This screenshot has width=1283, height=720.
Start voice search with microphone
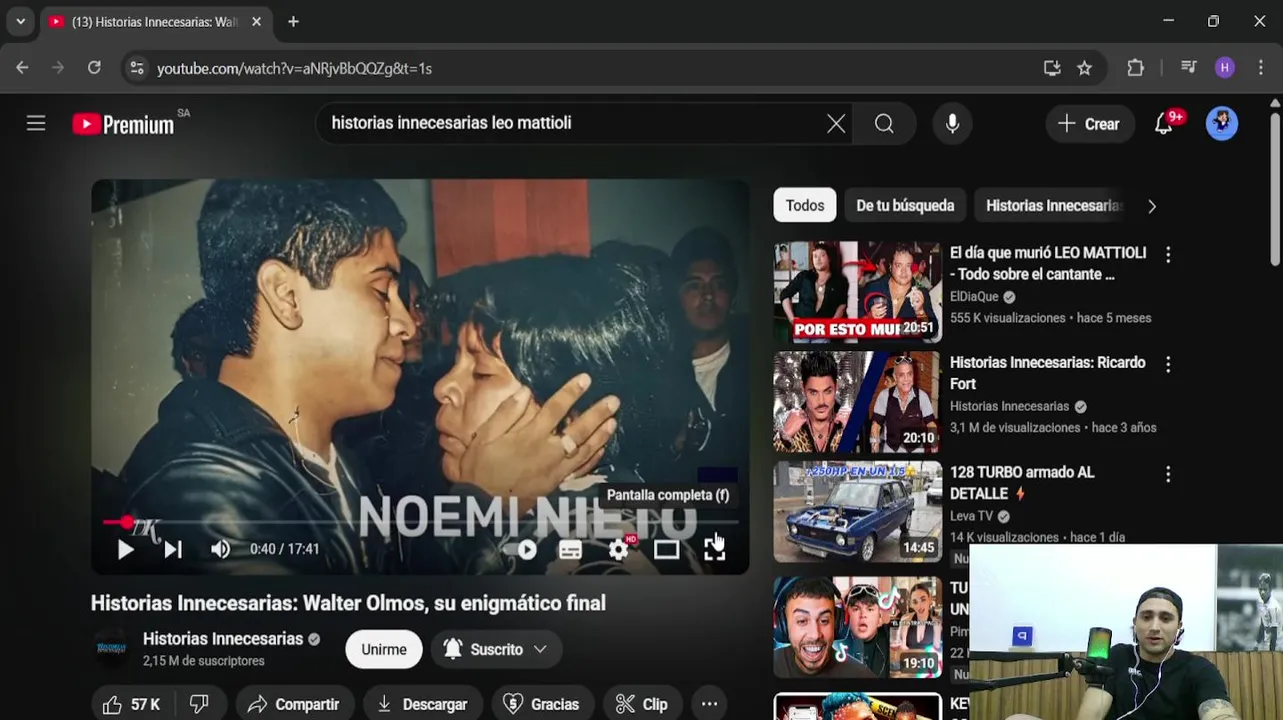[x=952, y=123]
